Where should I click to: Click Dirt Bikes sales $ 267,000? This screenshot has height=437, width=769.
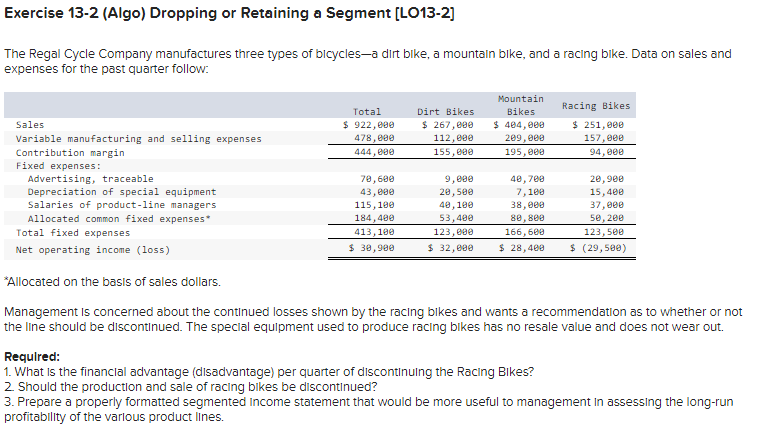click(447, 125)
